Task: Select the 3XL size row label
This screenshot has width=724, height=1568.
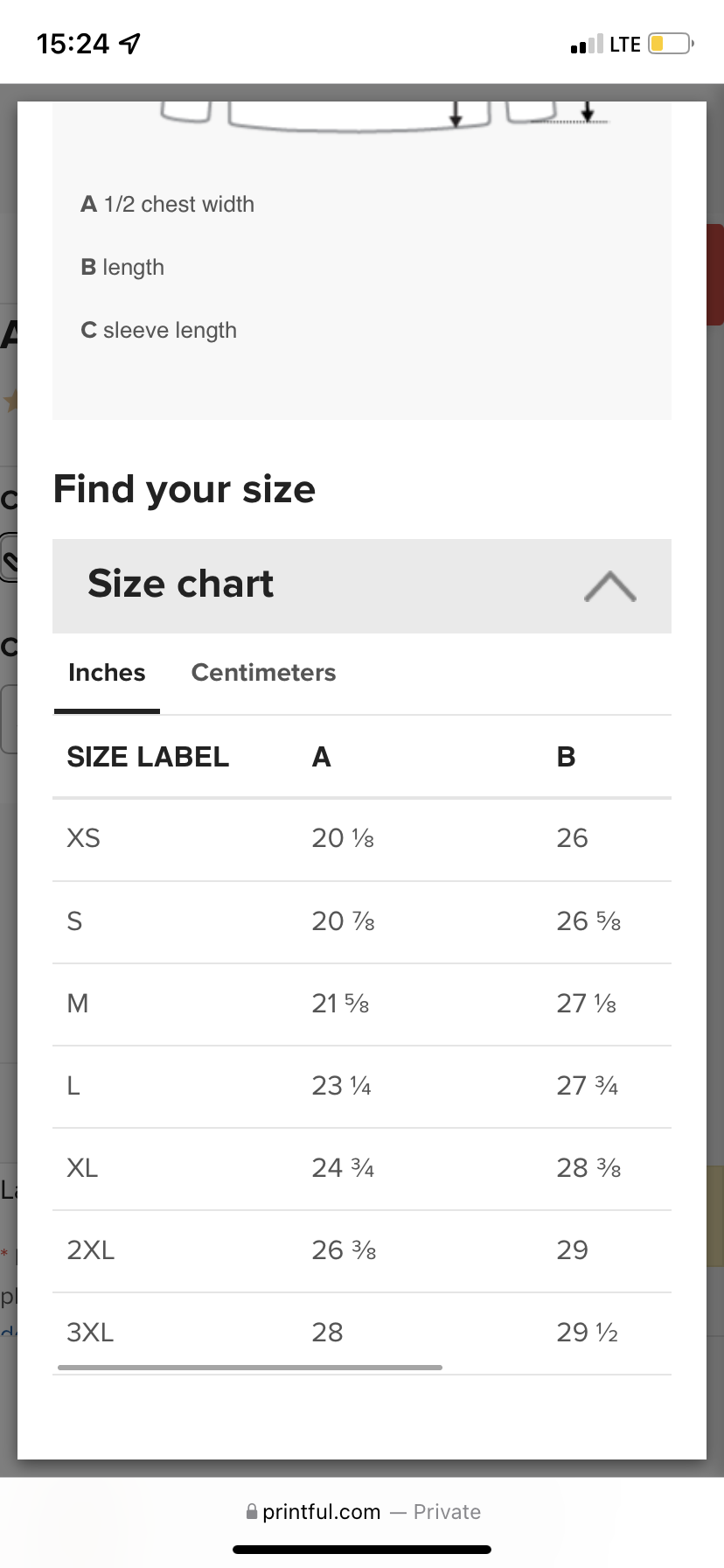Action: click(x=90, y=1333)
